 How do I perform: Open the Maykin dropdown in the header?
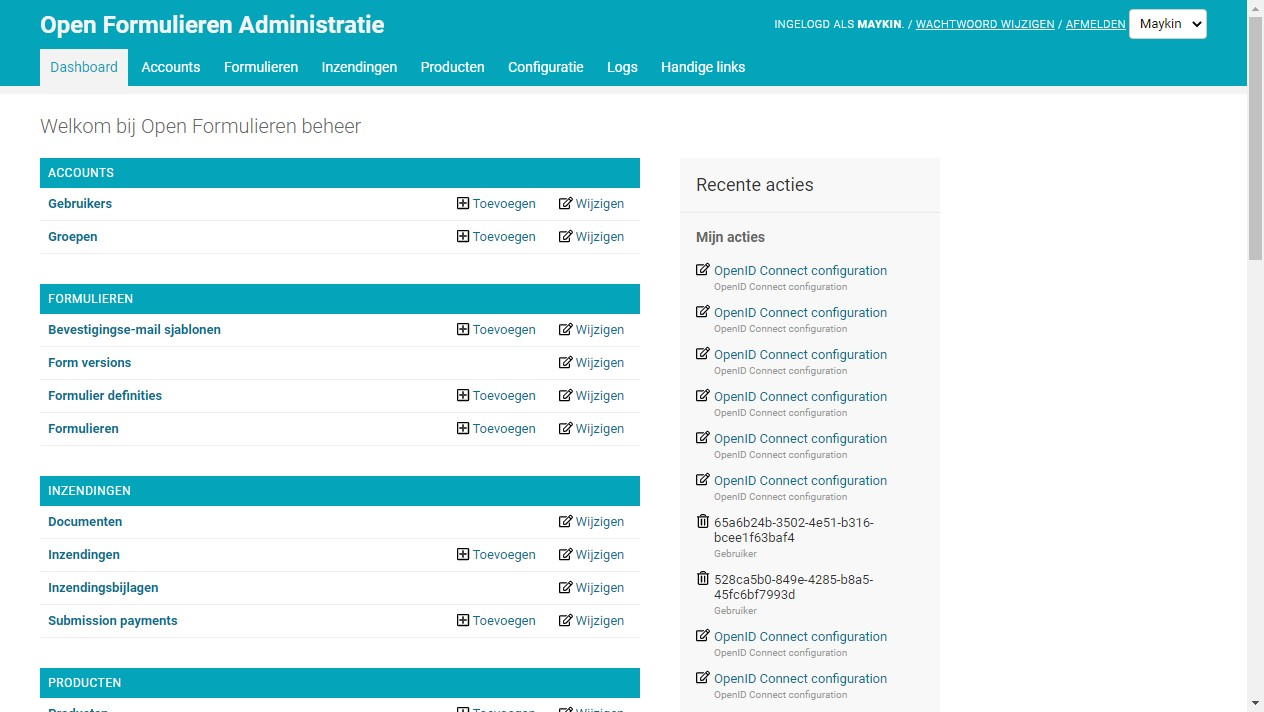click(1168, 24)
